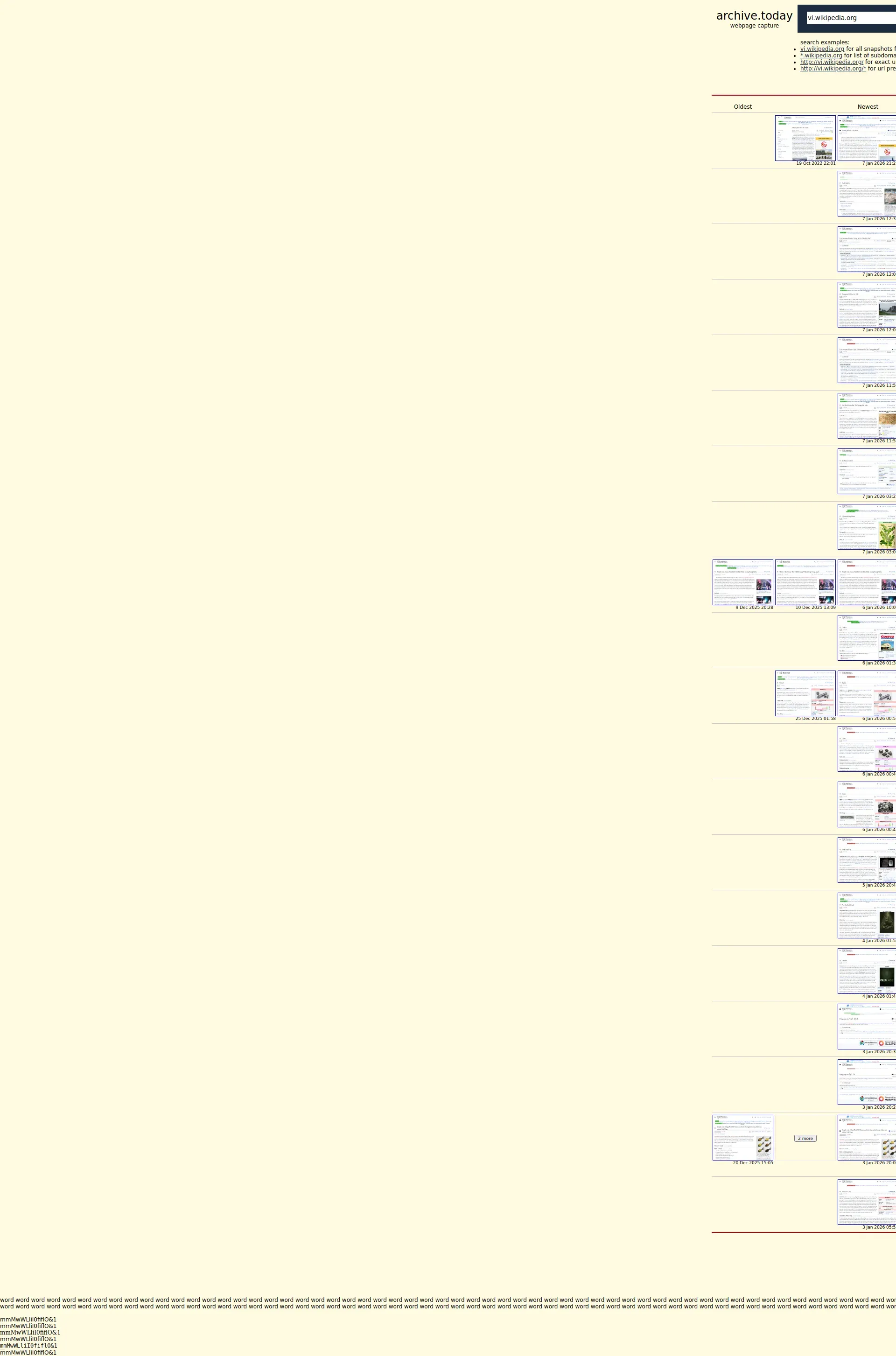Screen dimensions: 896x1356
Task: Open the Outlast article snapshot thumbnail
Action: coord(866,971)
